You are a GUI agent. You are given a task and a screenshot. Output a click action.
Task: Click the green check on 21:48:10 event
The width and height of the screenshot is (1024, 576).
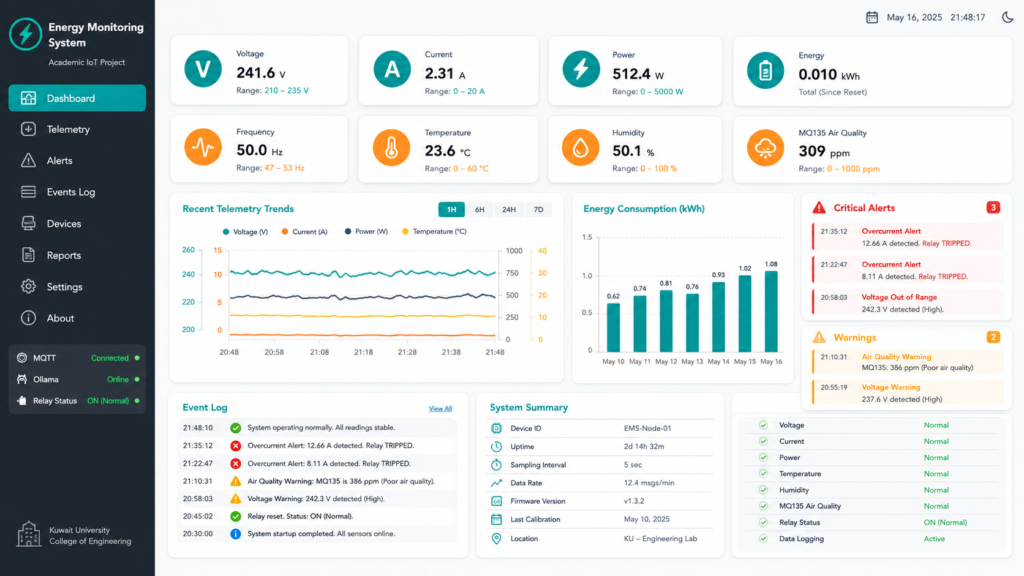point(235,428)
